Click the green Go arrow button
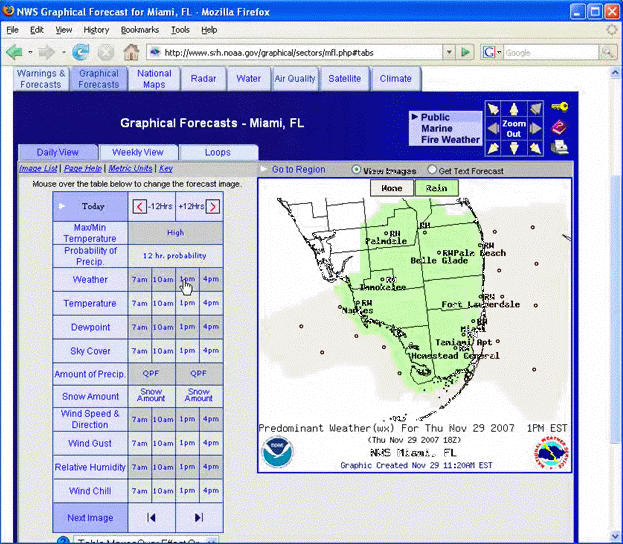Screen dimensions: 623x544 pyautogui.click(x=465, y=52)
